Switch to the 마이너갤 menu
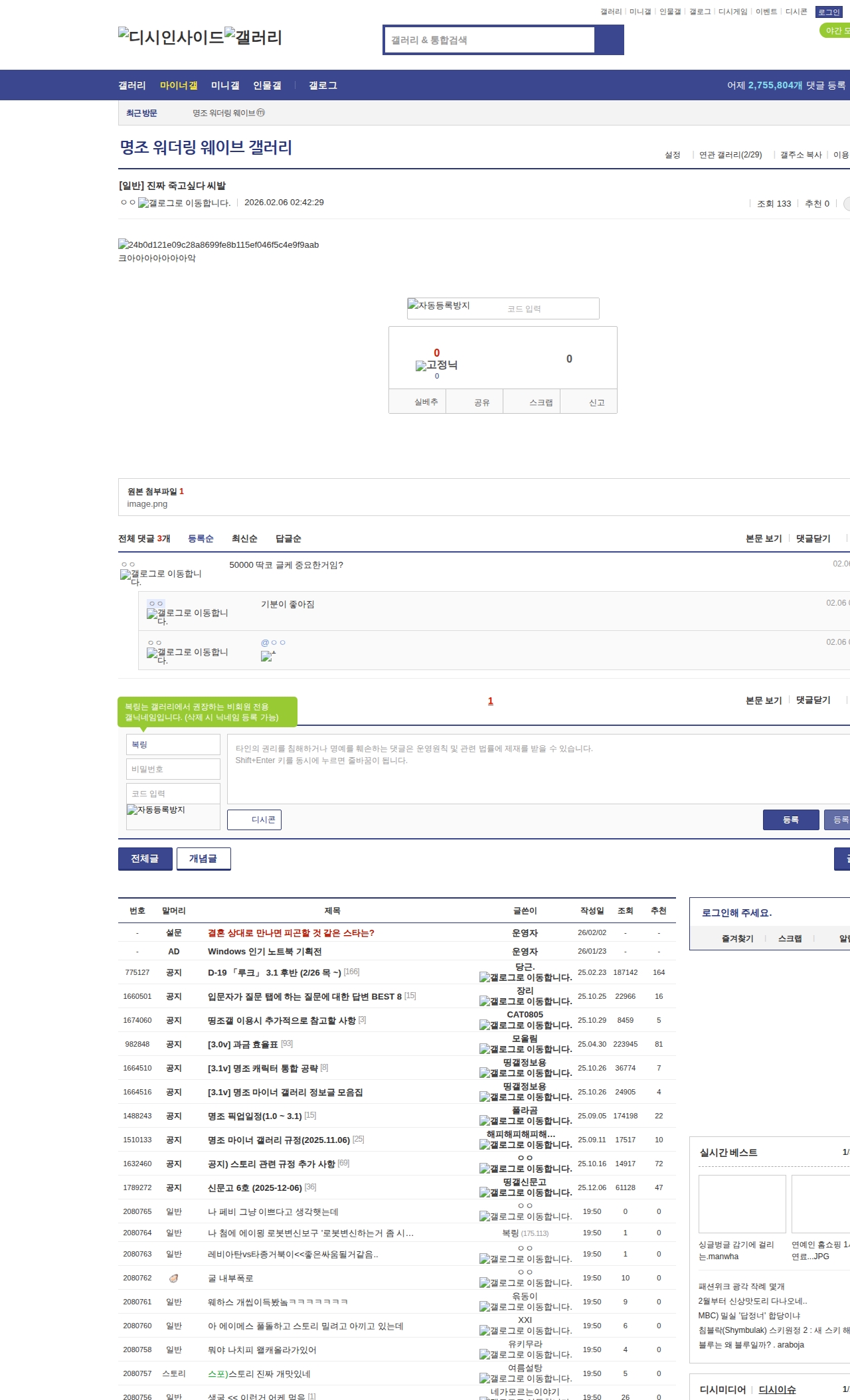 coord(179,86)
